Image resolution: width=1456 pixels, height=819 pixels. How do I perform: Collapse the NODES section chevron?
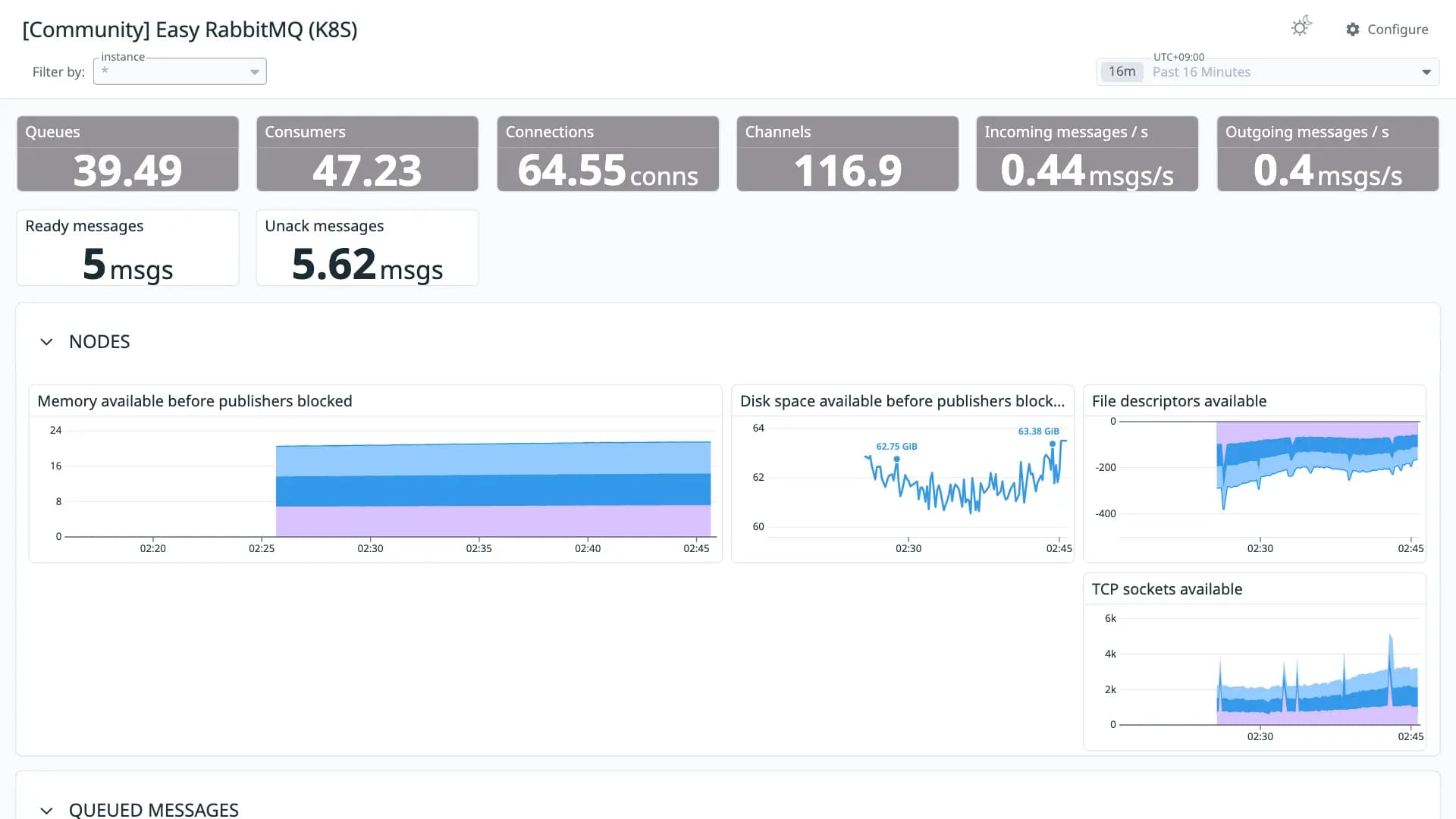pos(46,342)
